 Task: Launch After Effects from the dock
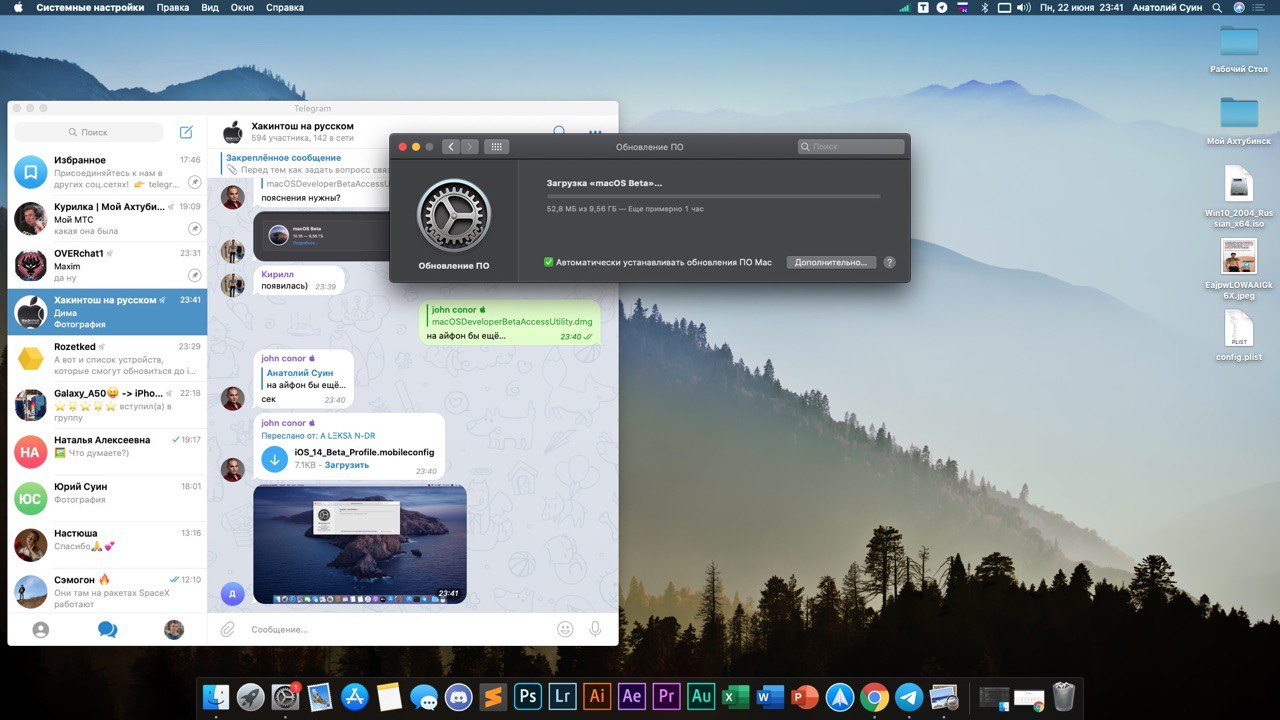632,696
